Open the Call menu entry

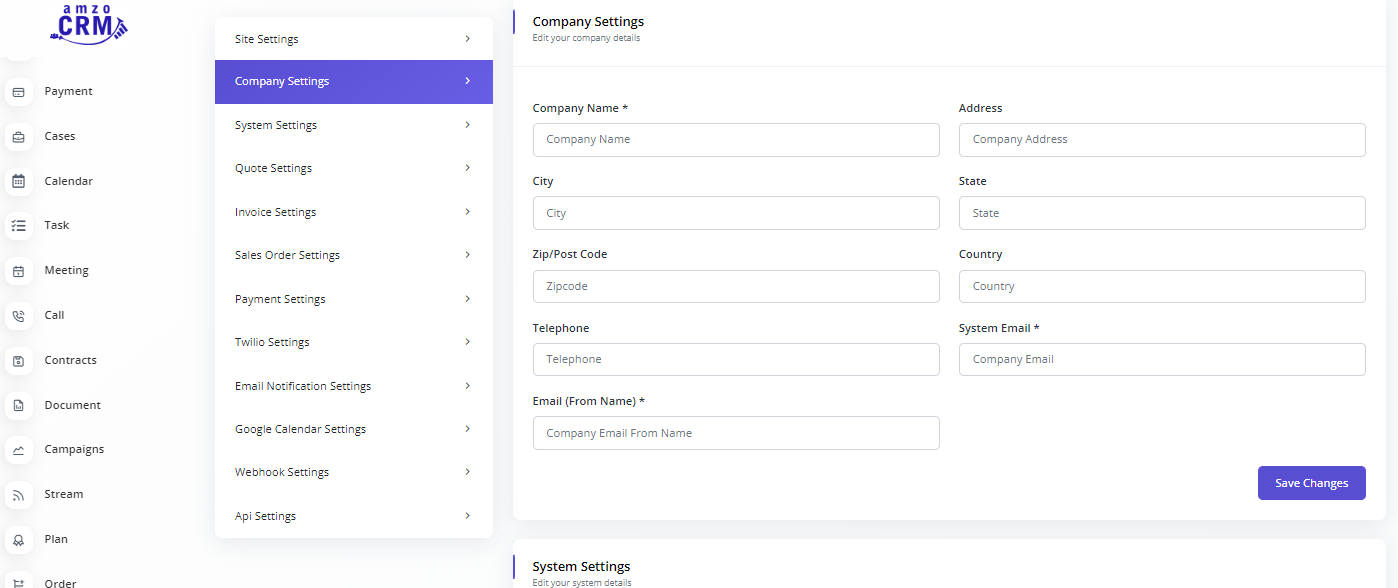pyautogui.click(x=54, y=315)
